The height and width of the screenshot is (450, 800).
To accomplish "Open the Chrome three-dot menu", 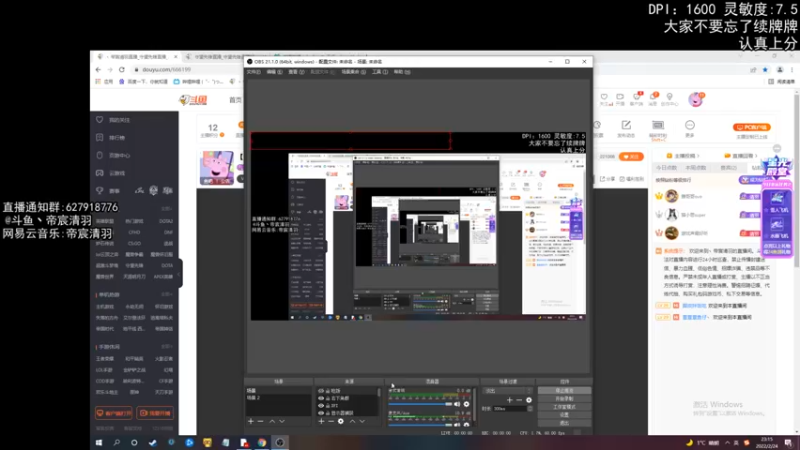I will pyautogui.click(x=792, y=69).
